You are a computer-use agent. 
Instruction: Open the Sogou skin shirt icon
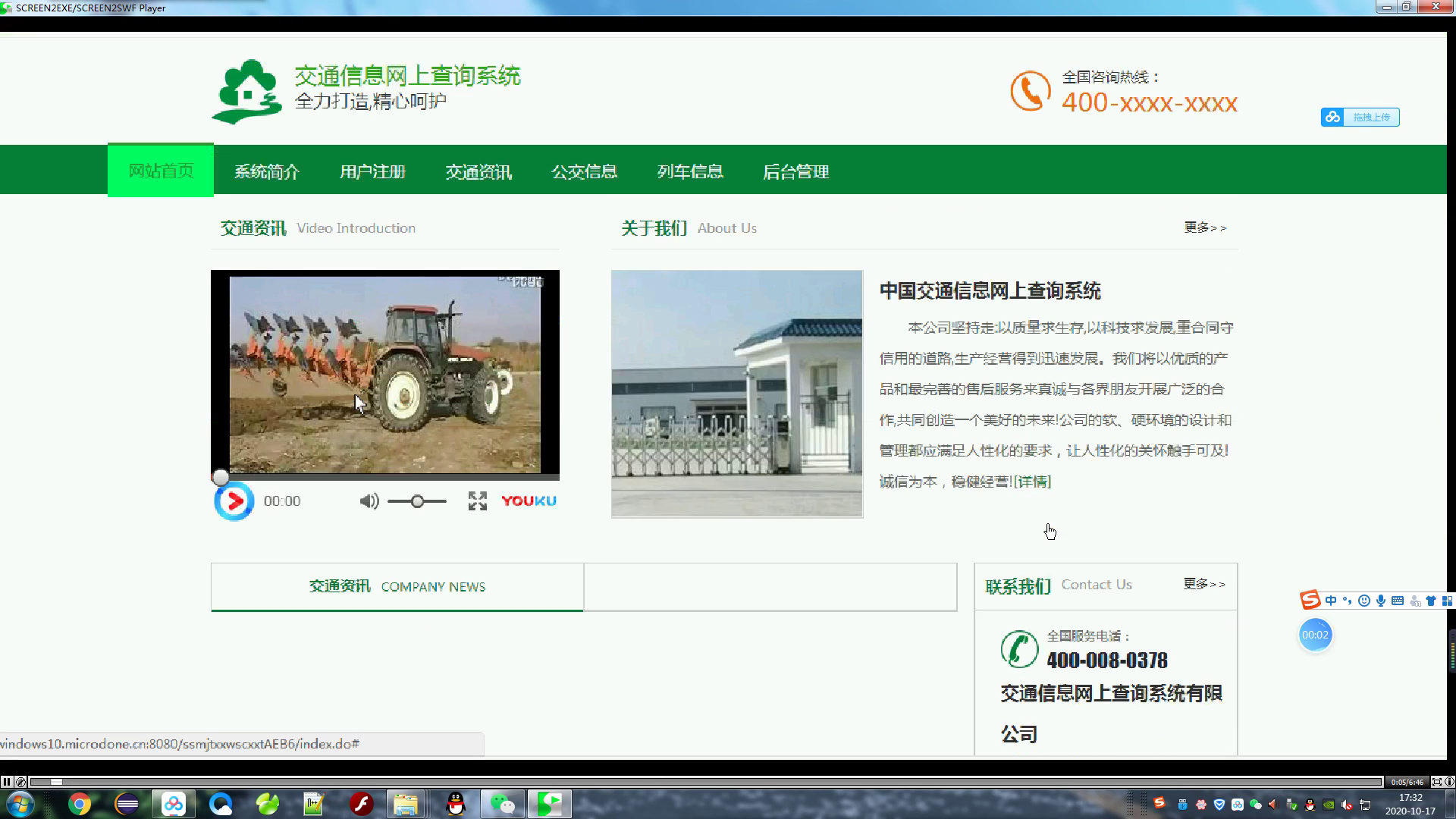[x=1431, y=601]
